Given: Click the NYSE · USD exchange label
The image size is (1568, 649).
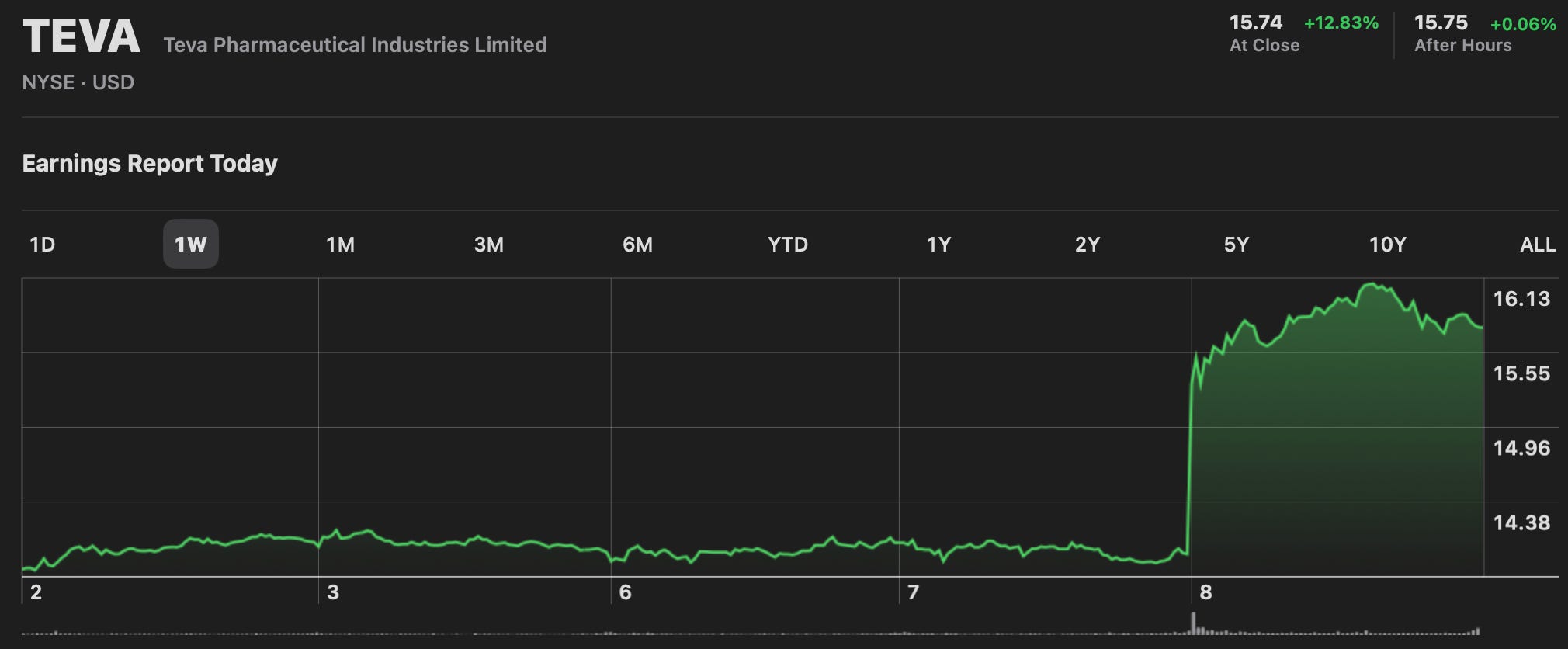Looking at the screenshot, I should pyautogui.click(x=78, y=82).
